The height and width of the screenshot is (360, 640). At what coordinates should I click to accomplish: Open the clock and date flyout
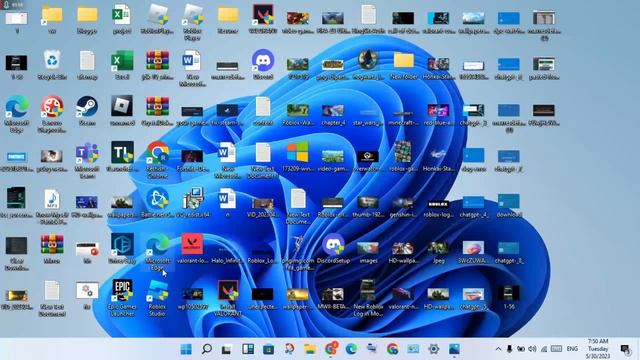click(598, 349)
